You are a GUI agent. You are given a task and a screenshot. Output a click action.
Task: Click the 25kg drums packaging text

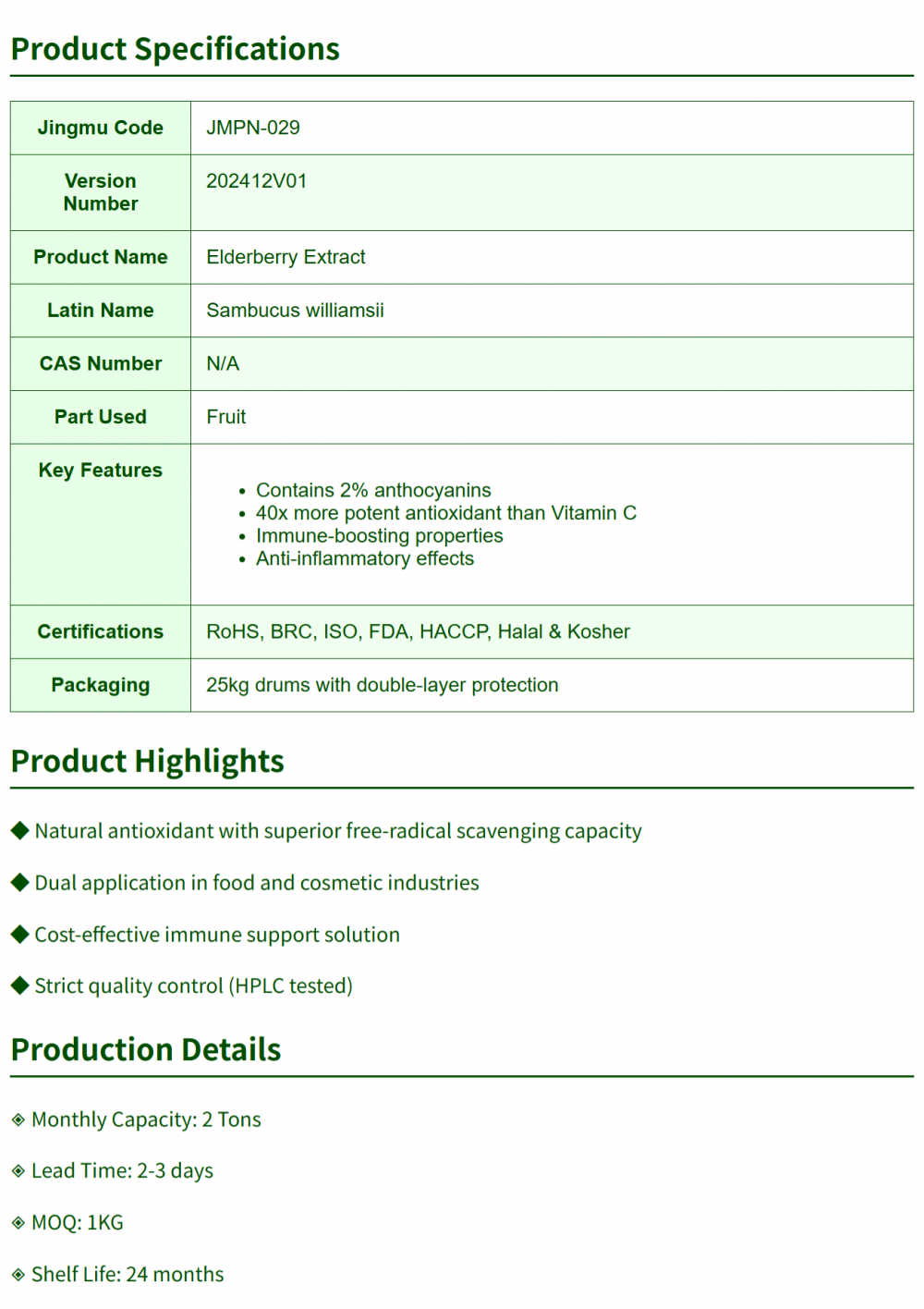[382, 685]
